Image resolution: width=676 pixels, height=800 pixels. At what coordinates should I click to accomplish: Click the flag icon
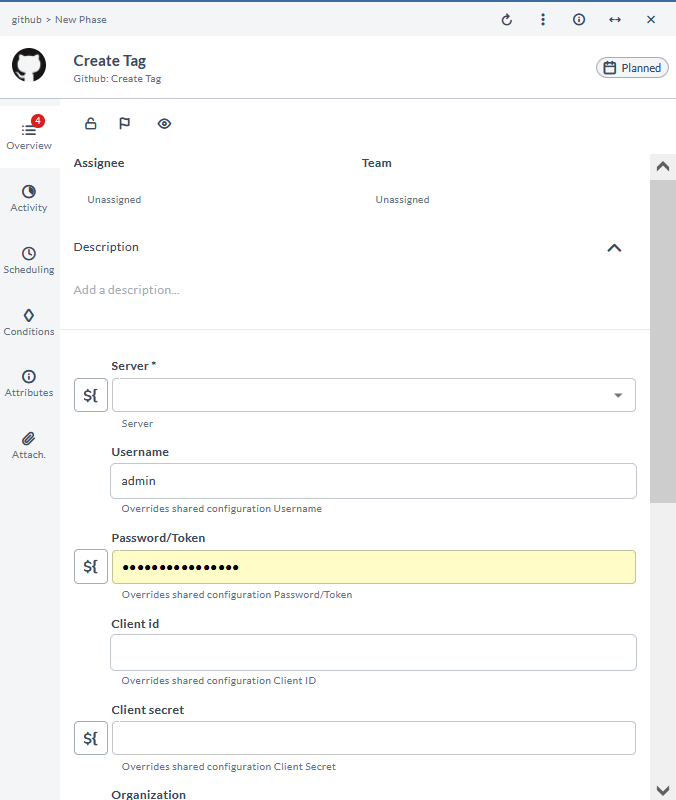125,124
